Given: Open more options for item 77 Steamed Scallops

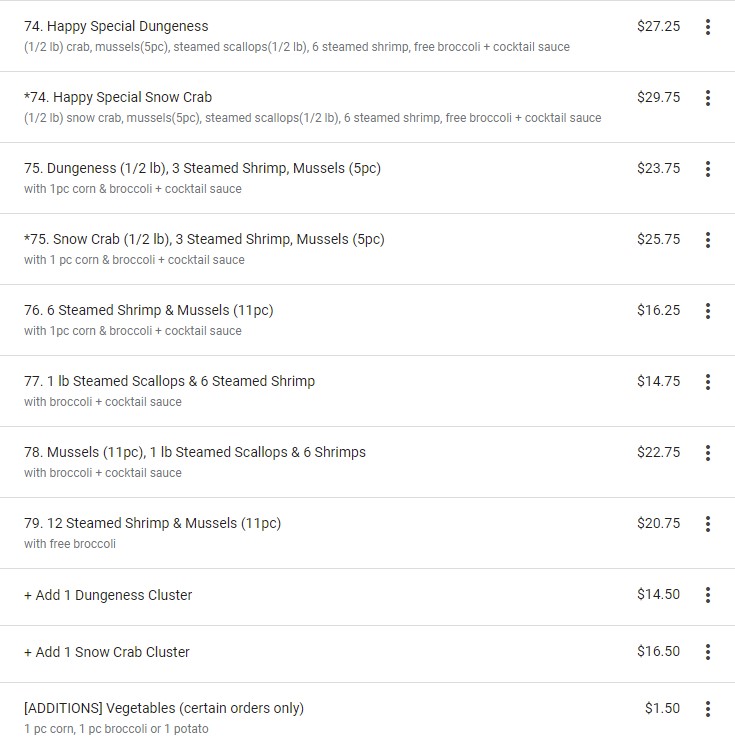Looking at the screenshot, I should (708, 382).
